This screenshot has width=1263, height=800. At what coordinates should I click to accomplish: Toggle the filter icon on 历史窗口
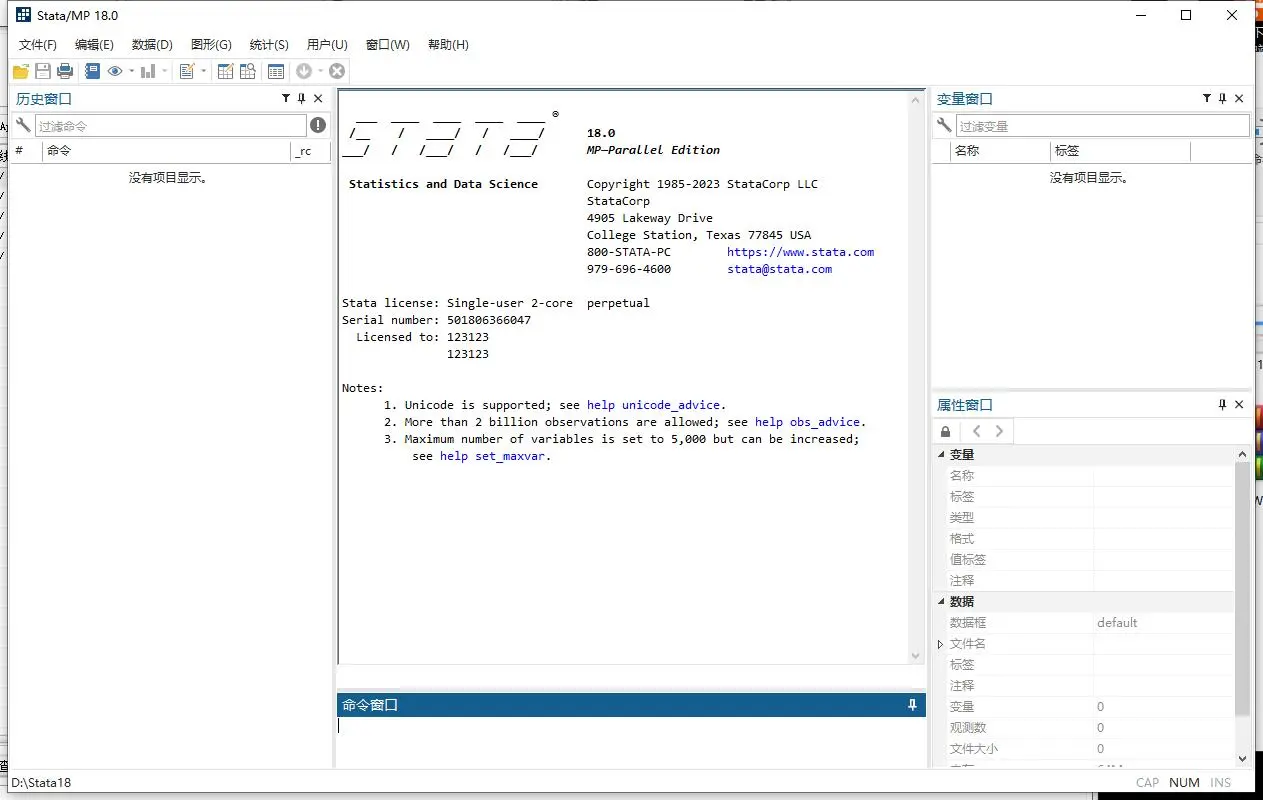(286, 98)
